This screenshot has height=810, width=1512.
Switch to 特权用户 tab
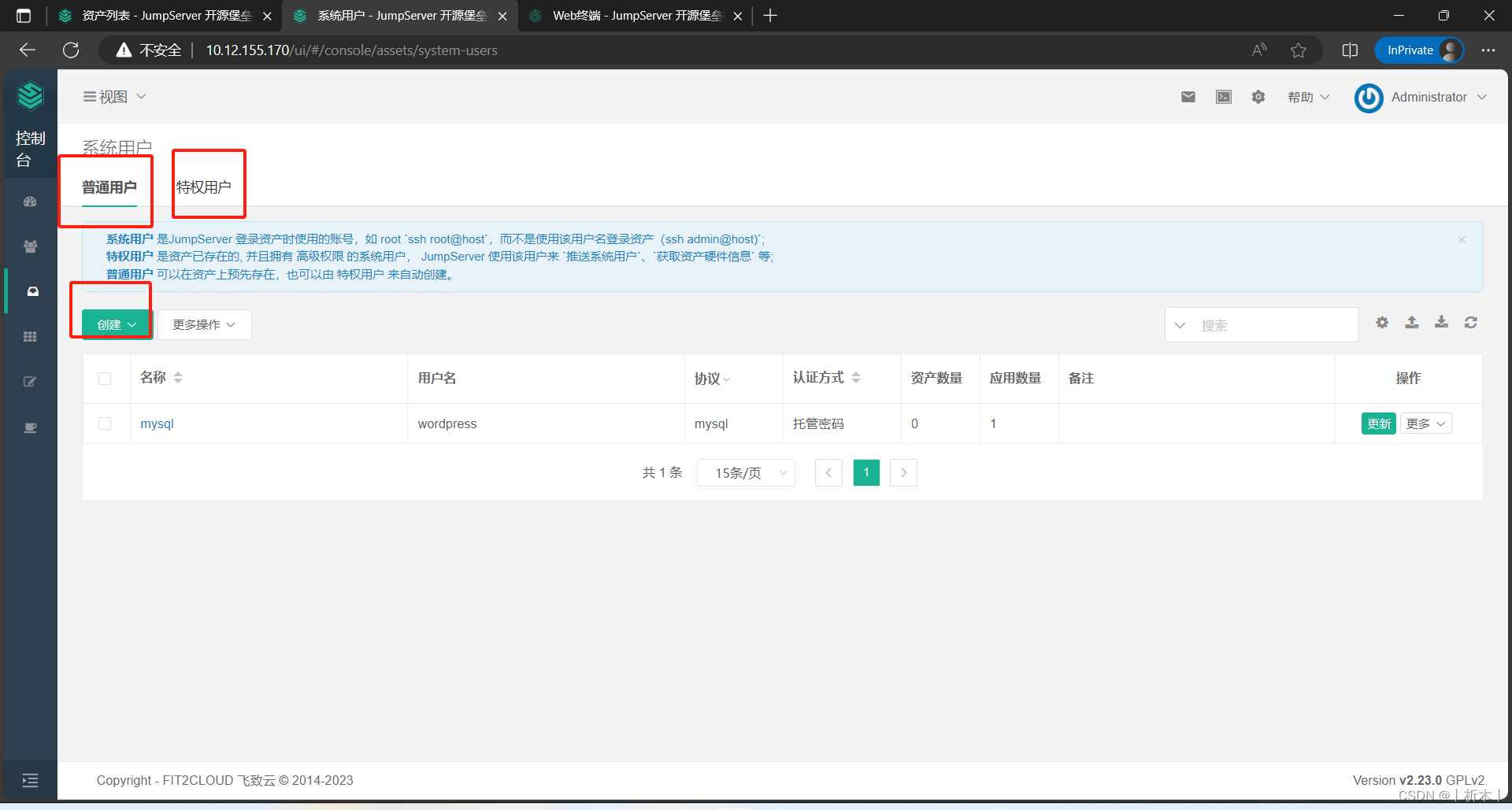coord(204,187)
